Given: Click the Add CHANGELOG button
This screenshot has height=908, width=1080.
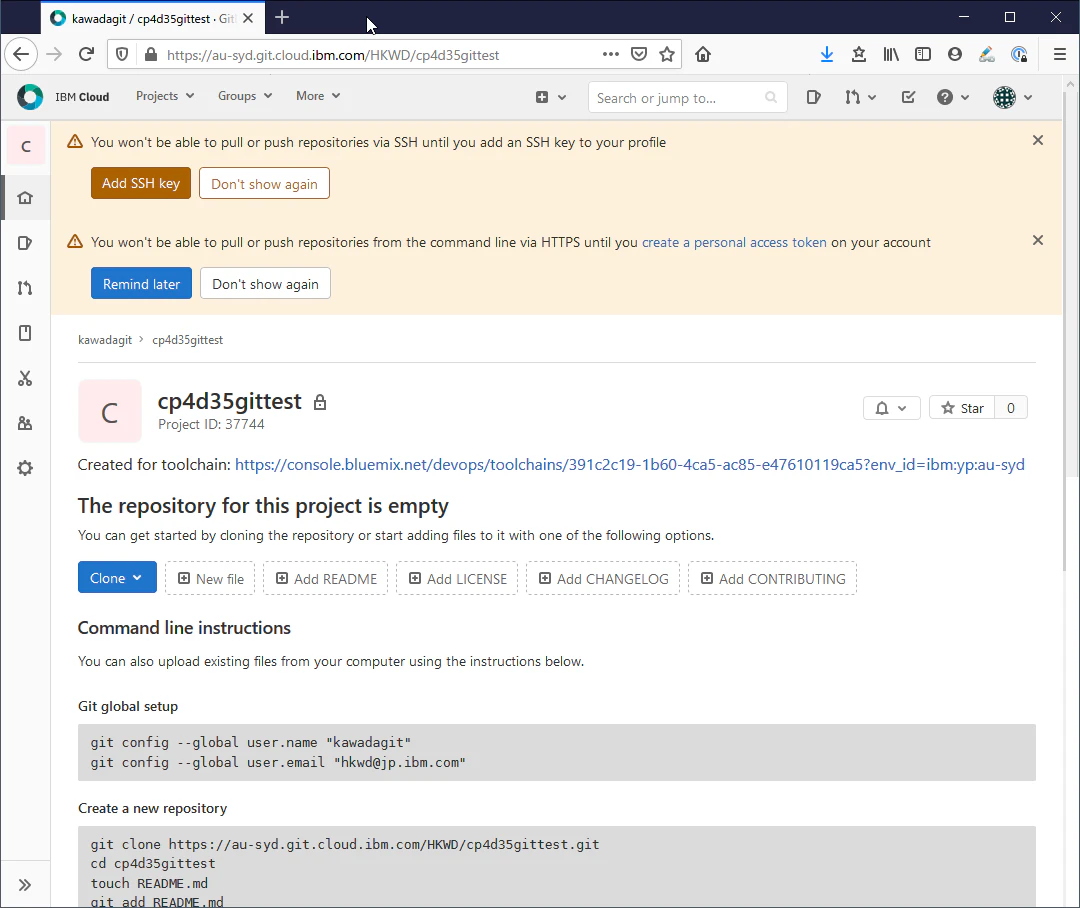Looking at the screenshot, I should click(x=603, y=578).
